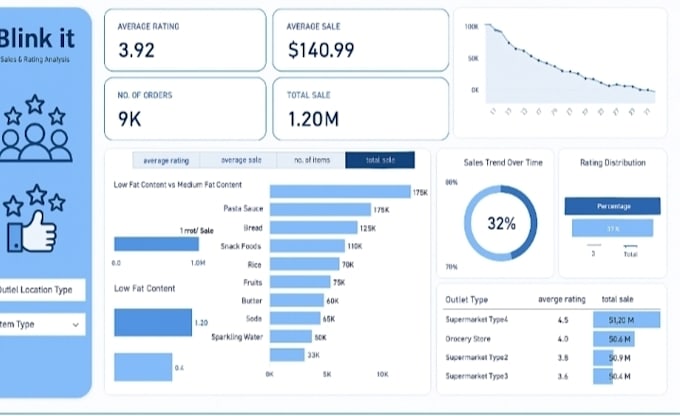This screenshot has width=680, height=416.
Task: Select the Pasta Sauce bar
Action: point(320,210)
